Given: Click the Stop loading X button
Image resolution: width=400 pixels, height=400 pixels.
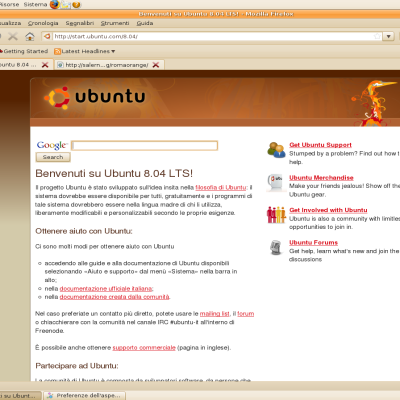Looking at the screenshot, I should coord(13,36).
